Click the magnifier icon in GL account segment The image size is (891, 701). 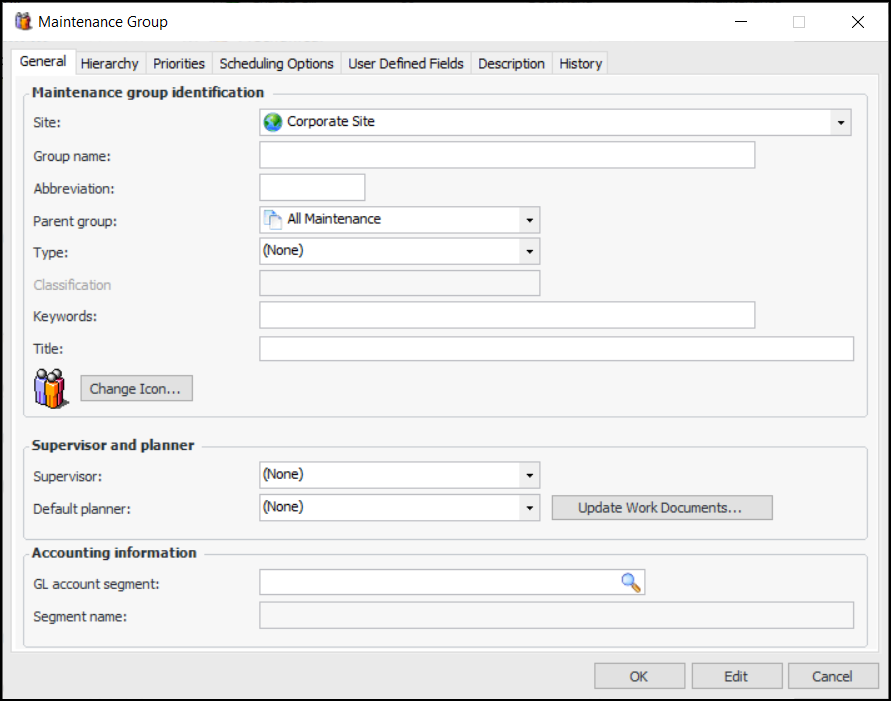tap(630, 582)
